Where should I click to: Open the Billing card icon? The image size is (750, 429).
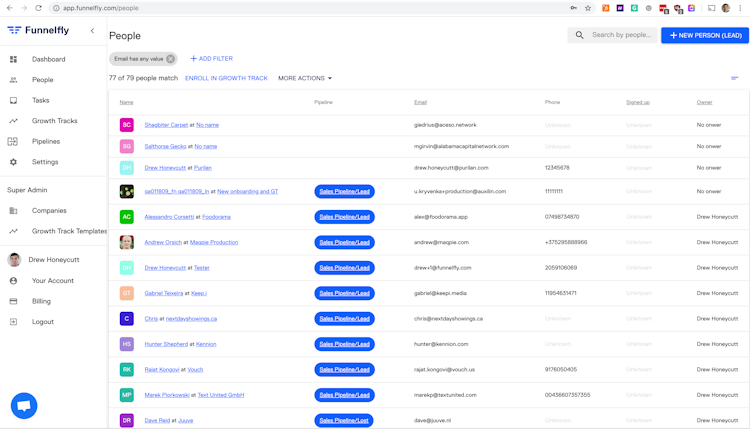[x=13, y=301]
